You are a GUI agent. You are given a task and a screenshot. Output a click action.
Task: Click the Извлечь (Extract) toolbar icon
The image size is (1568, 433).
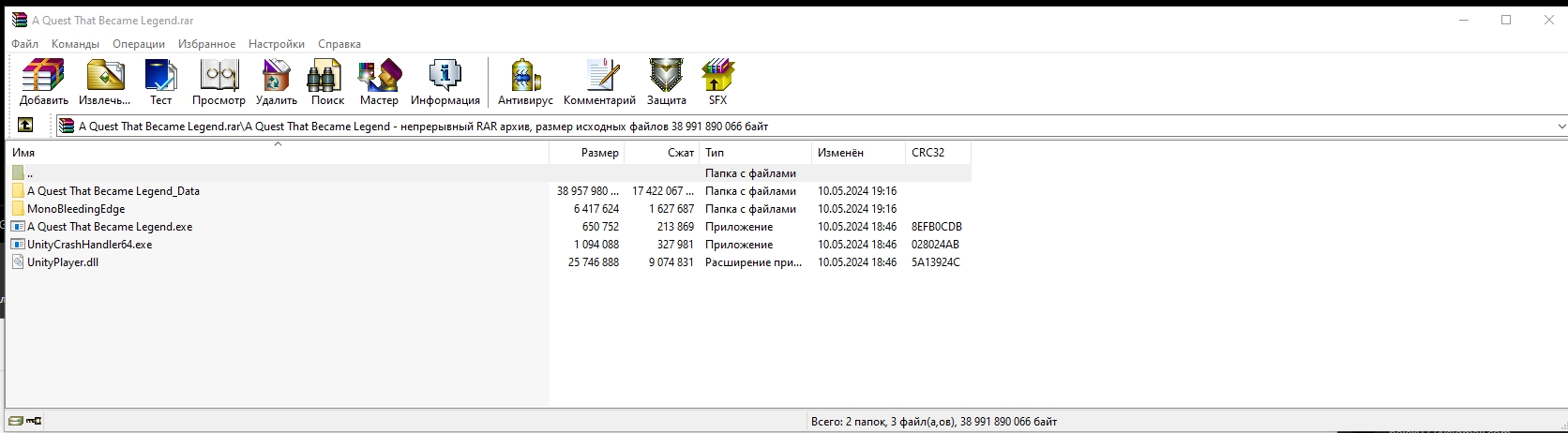[x=105, y=82]
